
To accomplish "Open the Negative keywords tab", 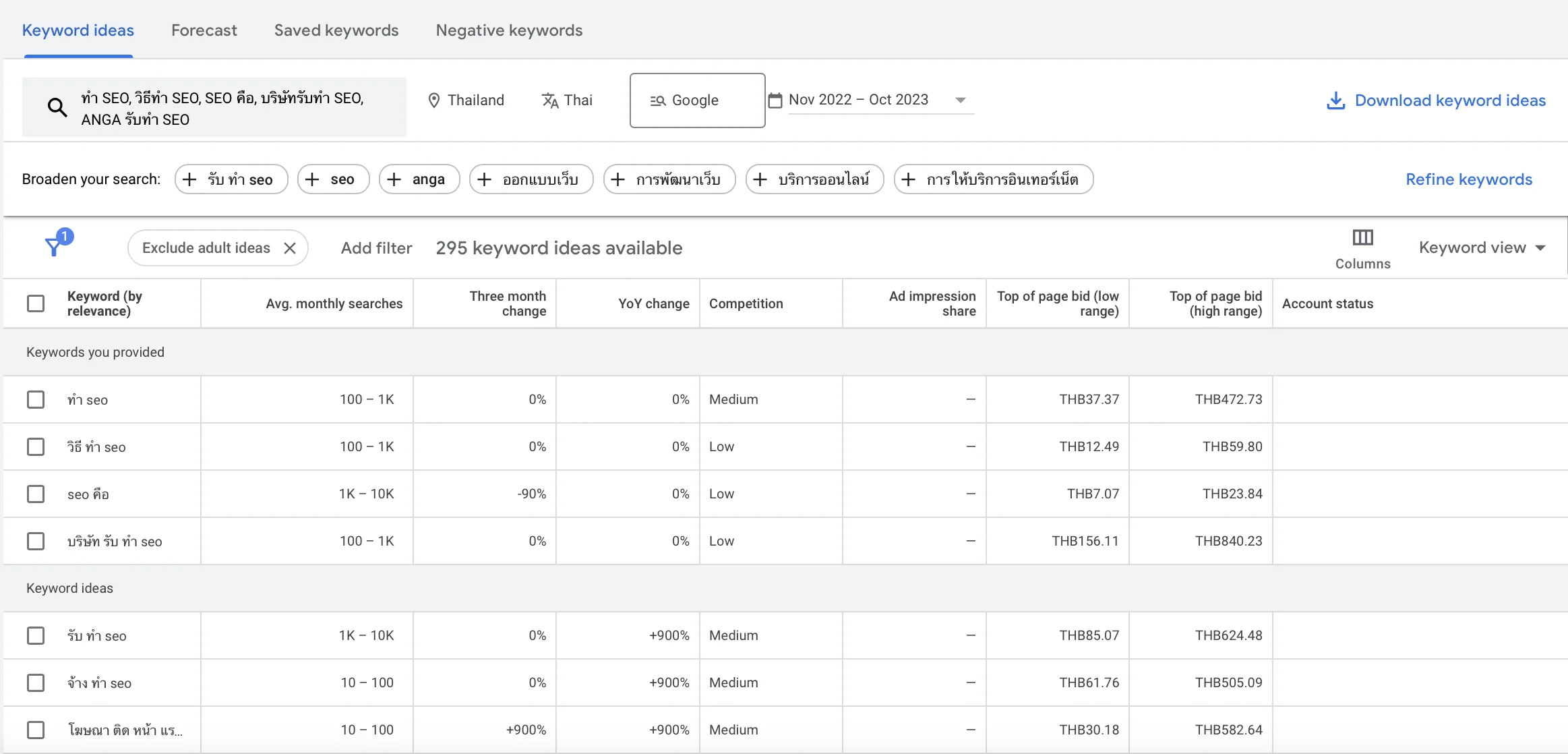I will (x=509, y=30).
